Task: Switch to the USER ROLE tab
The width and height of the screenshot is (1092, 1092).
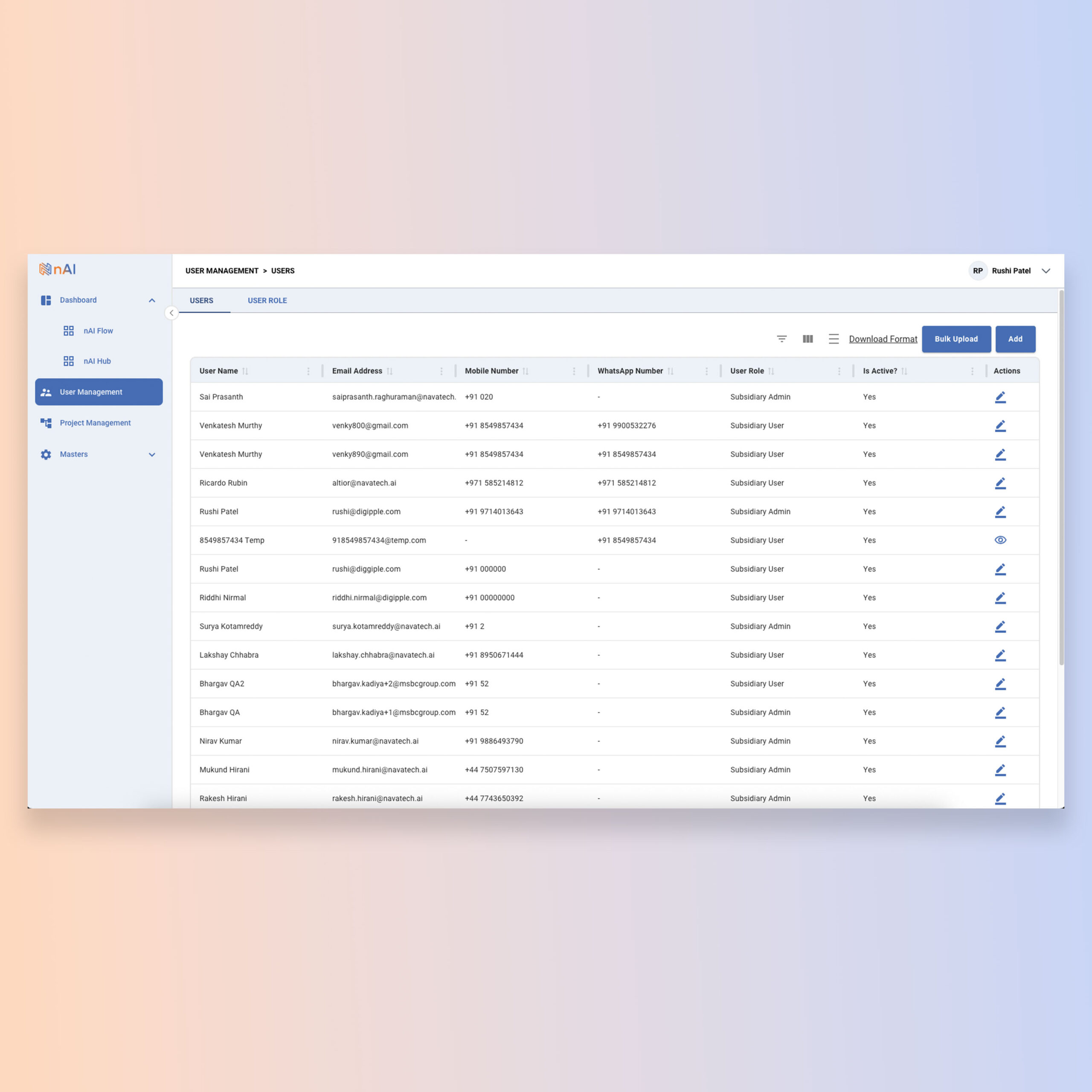Action: coord(267,301)
